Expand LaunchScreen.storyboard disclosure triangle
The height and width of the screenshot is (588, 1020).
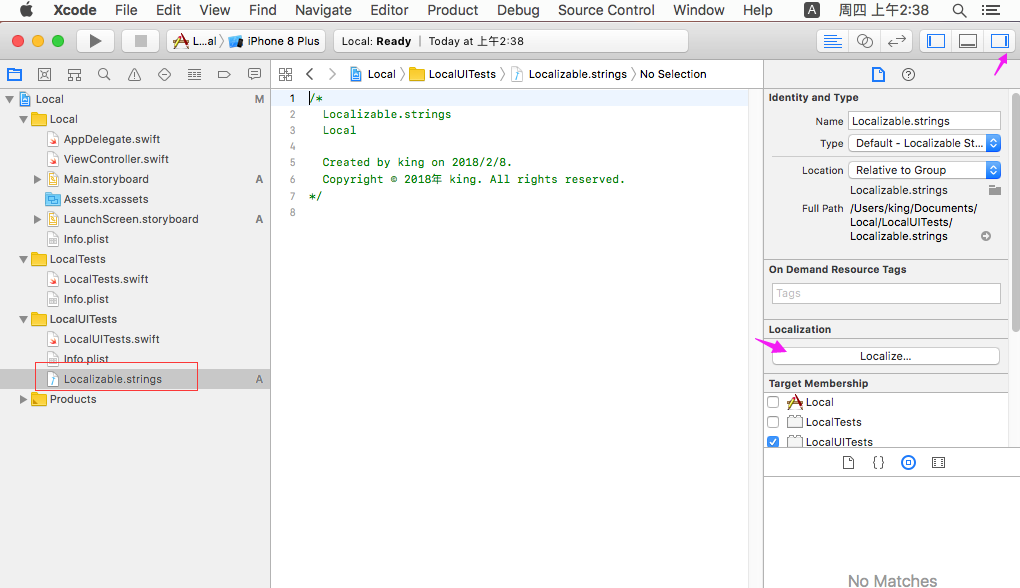(x=37, y=219)
